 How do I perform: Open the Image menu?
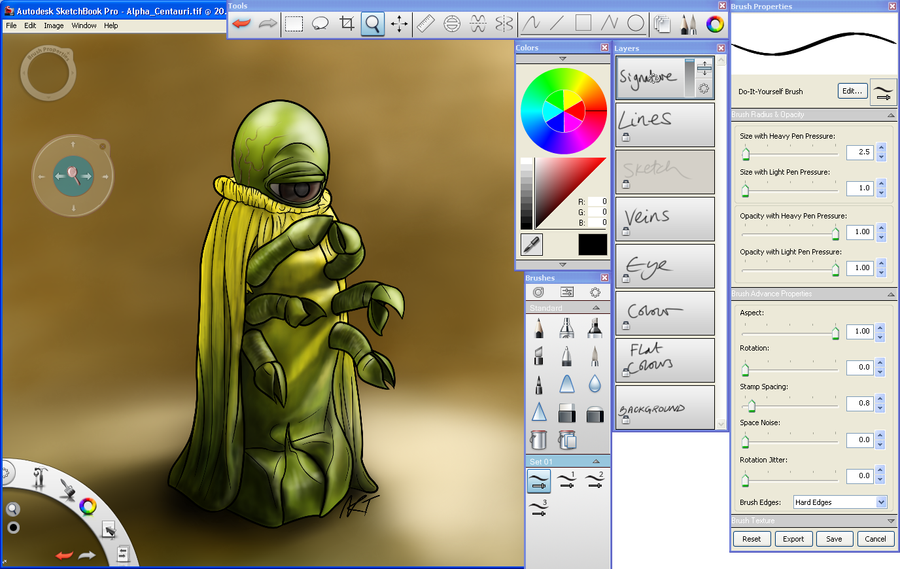tap(54, 26)
